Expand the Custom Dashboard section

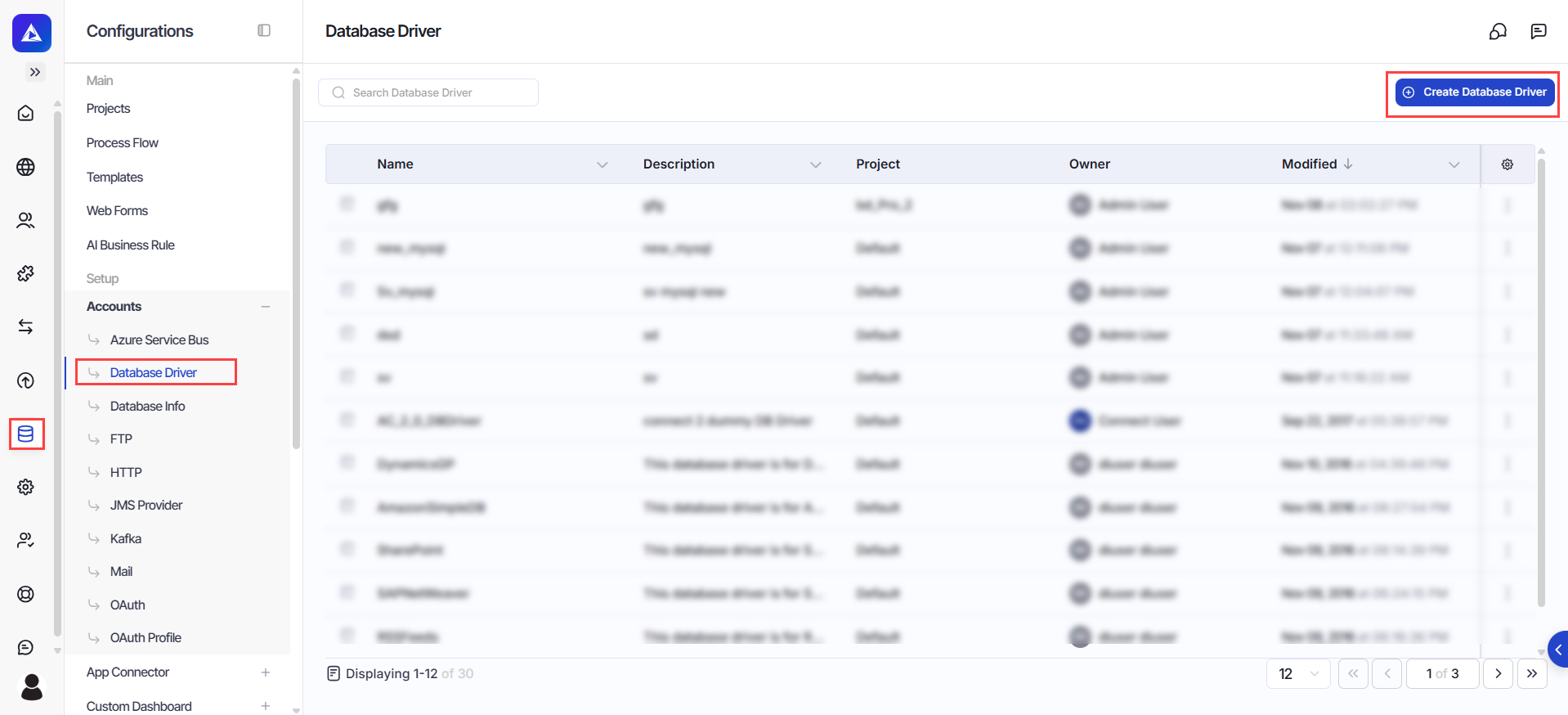pos(266,706)
